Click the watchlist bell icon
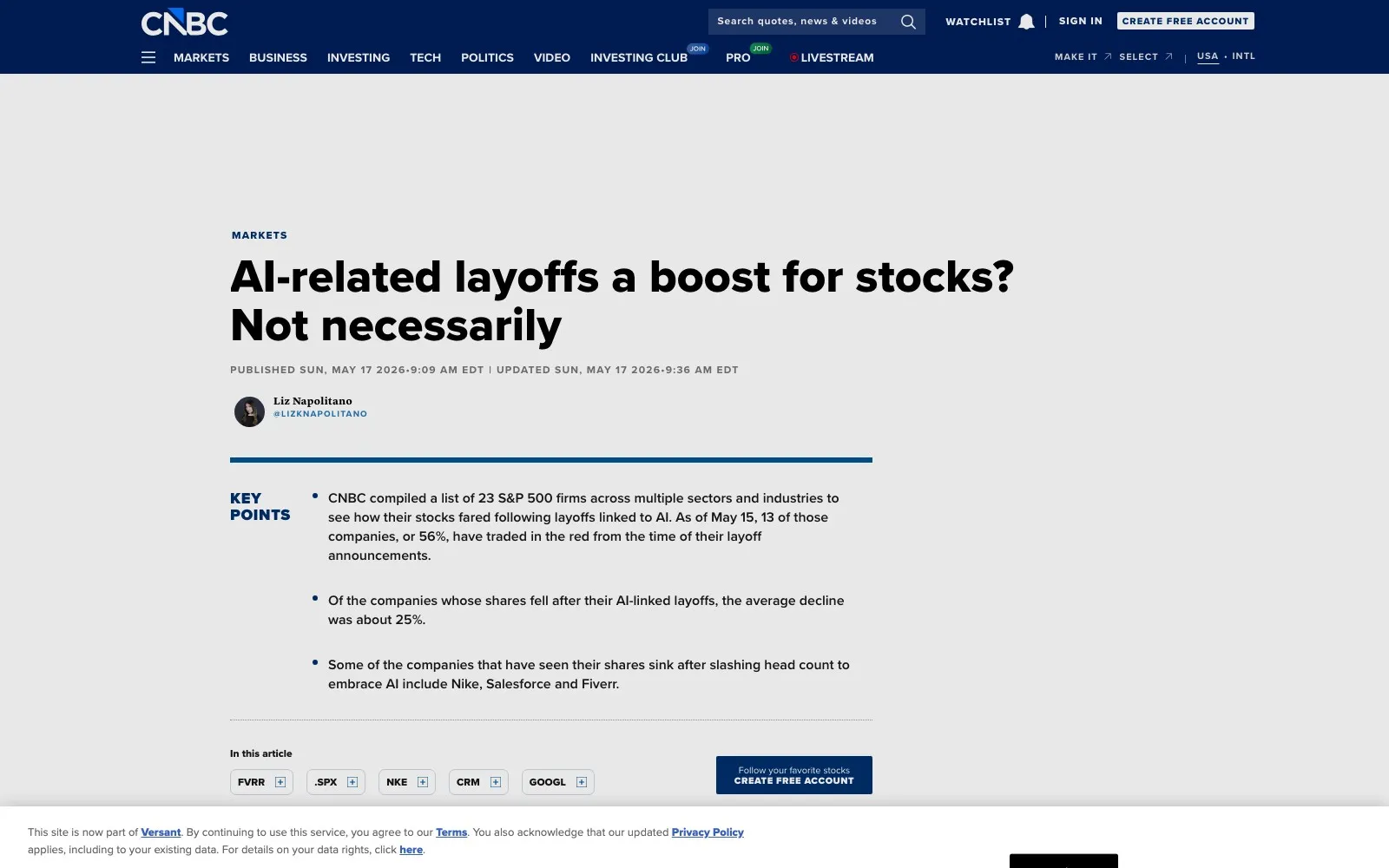Screen dimensions: 1389x868 click(x=1026, y=22)
